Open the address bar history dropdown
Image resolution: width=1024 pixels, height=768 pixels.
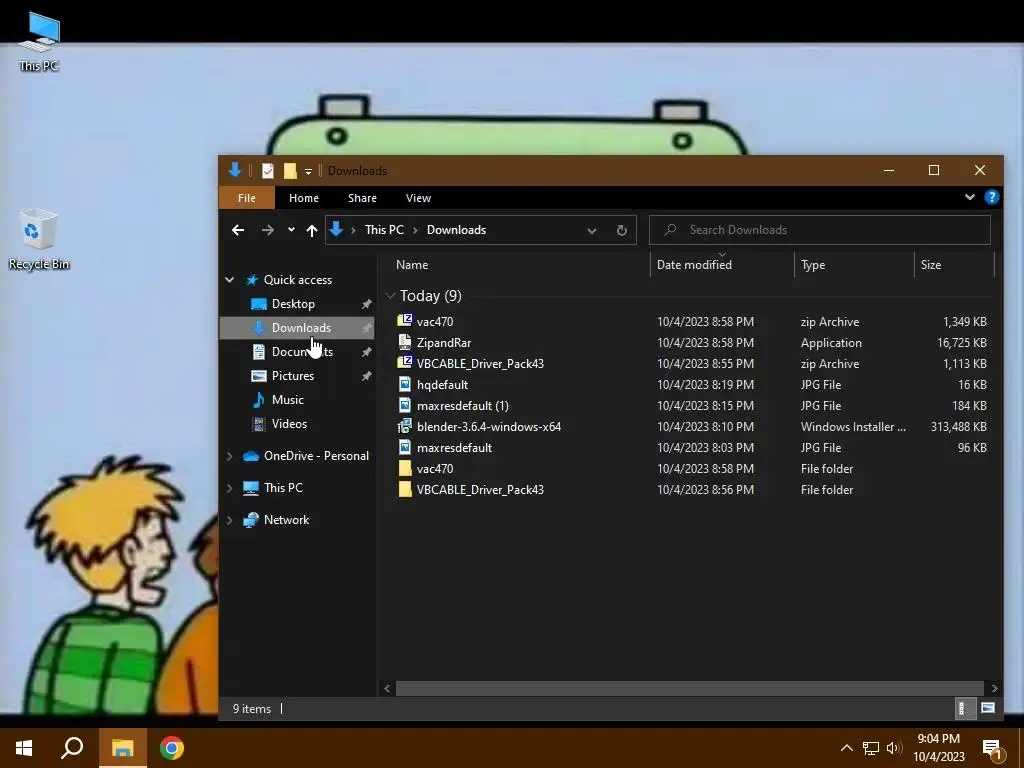(x=592, y=231)
